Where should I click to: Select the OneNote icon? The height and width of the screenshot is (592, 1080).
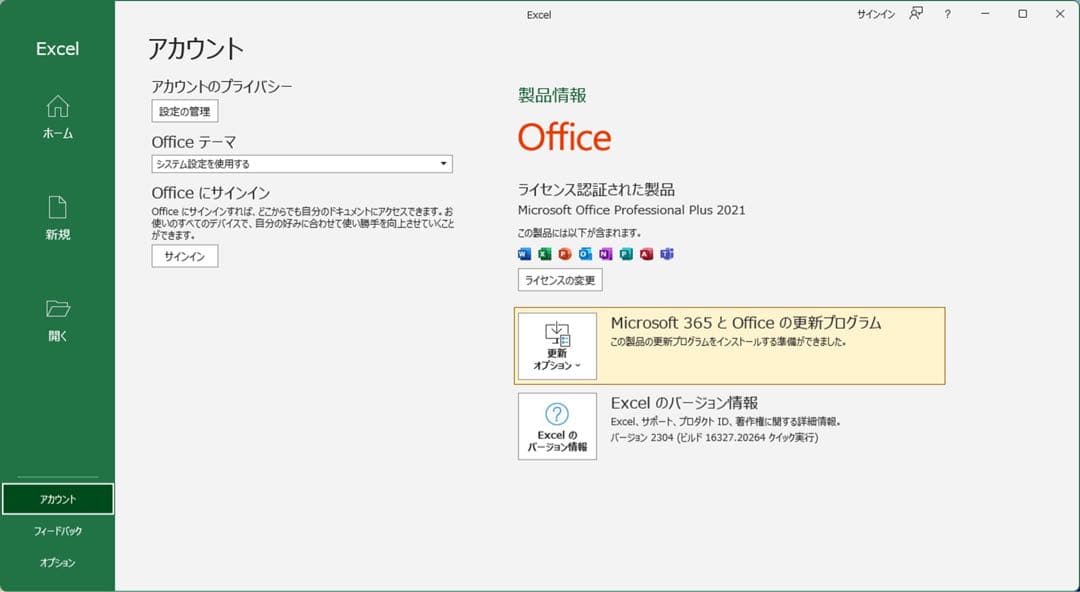[607, 254]
